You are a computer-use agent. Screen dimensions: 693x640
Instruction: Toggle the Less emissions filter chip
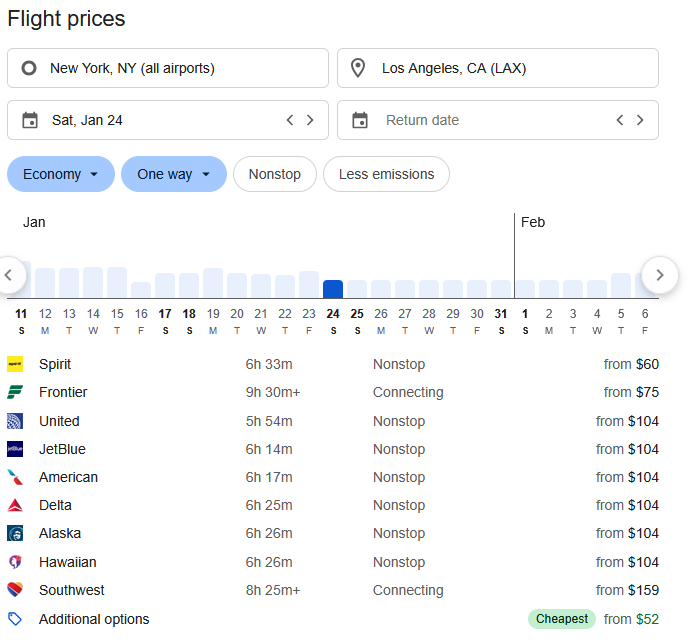pyautogui.click(x=386, y=174)
